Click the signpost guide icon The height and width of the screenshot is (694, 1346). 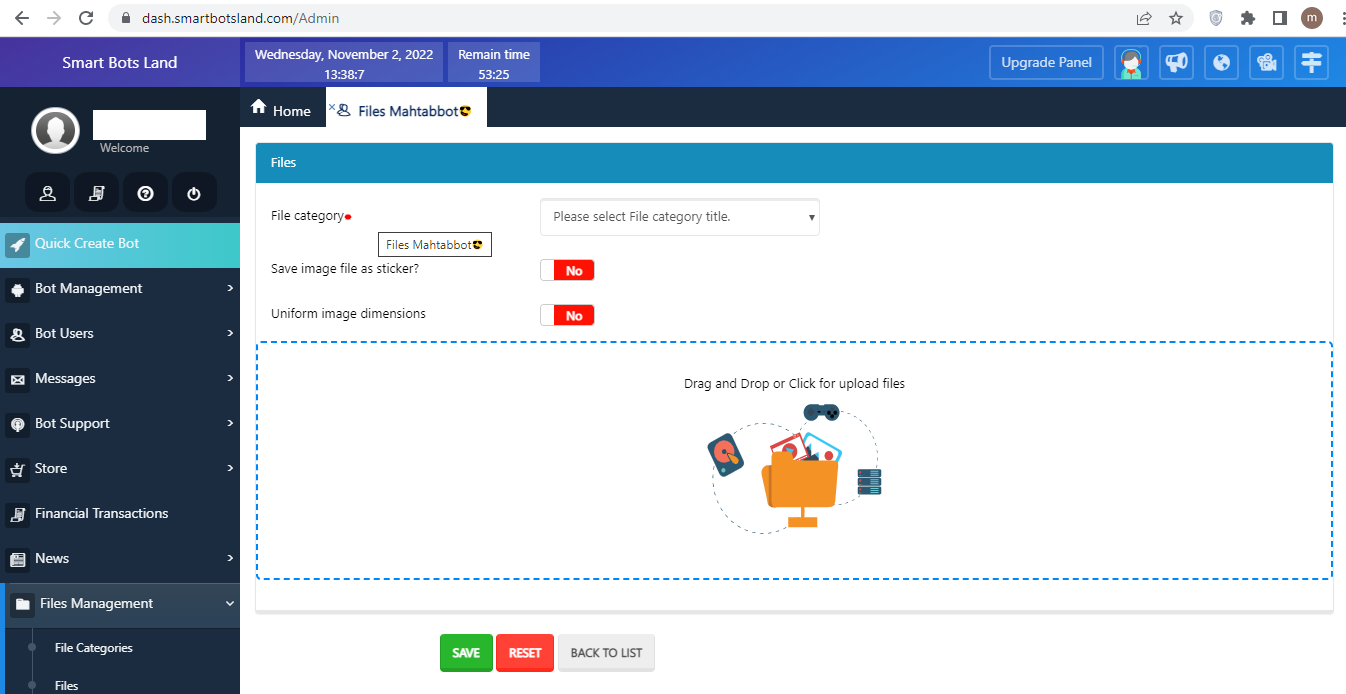[1312, 62]
